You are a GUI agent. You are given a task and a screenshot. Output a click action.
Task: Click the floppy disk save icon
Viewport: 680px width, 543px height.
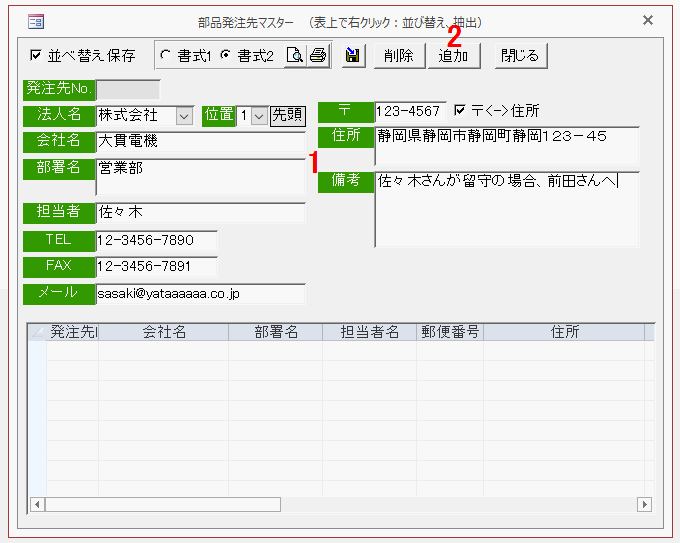[x=353, y=56]
